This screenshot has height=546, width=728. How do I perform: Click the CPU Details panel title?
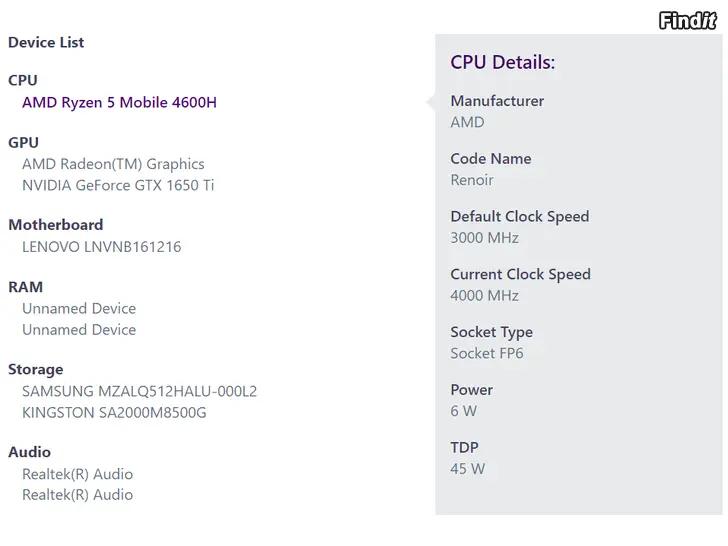coord(502,62)
